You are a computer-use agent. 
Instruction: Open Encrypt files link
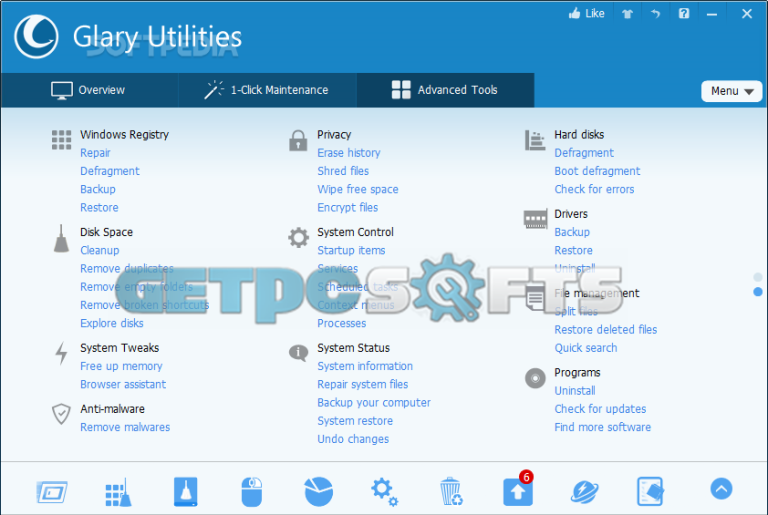pos(348,207)
